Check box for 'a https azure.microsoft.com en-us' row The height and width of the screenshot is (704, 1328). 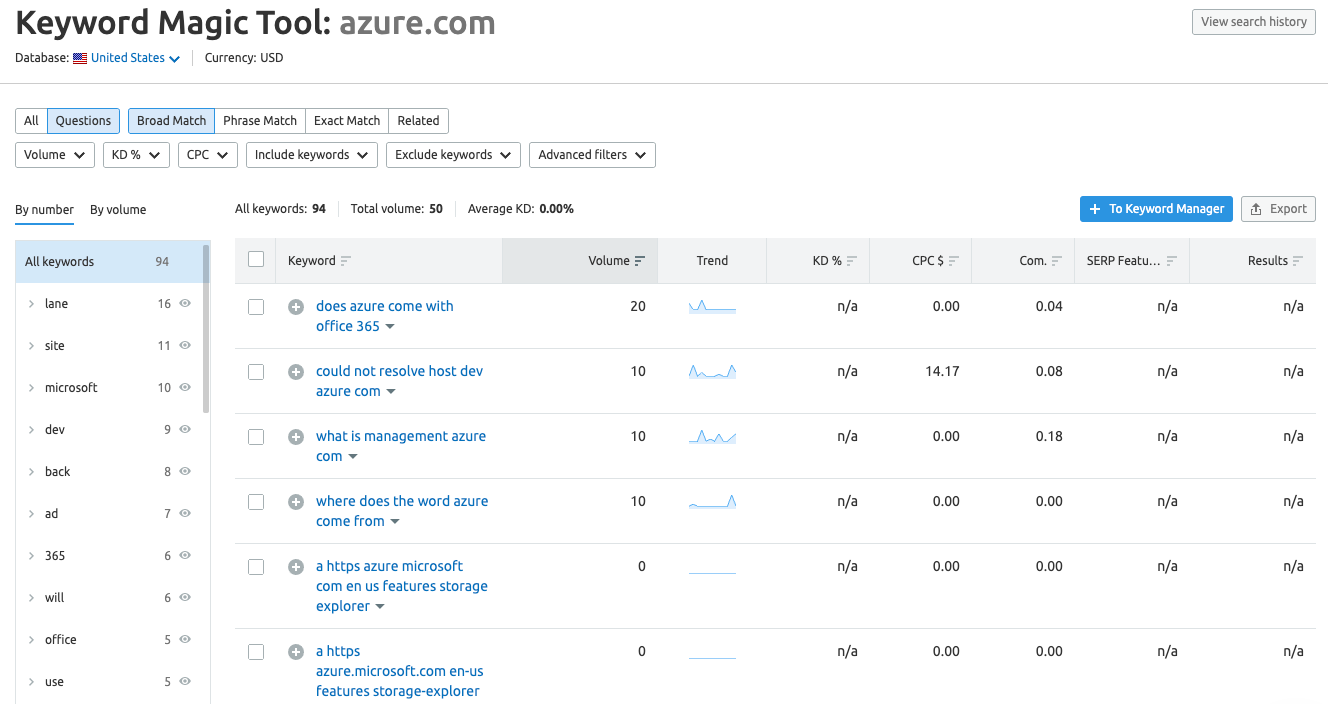tap(256, 652)
